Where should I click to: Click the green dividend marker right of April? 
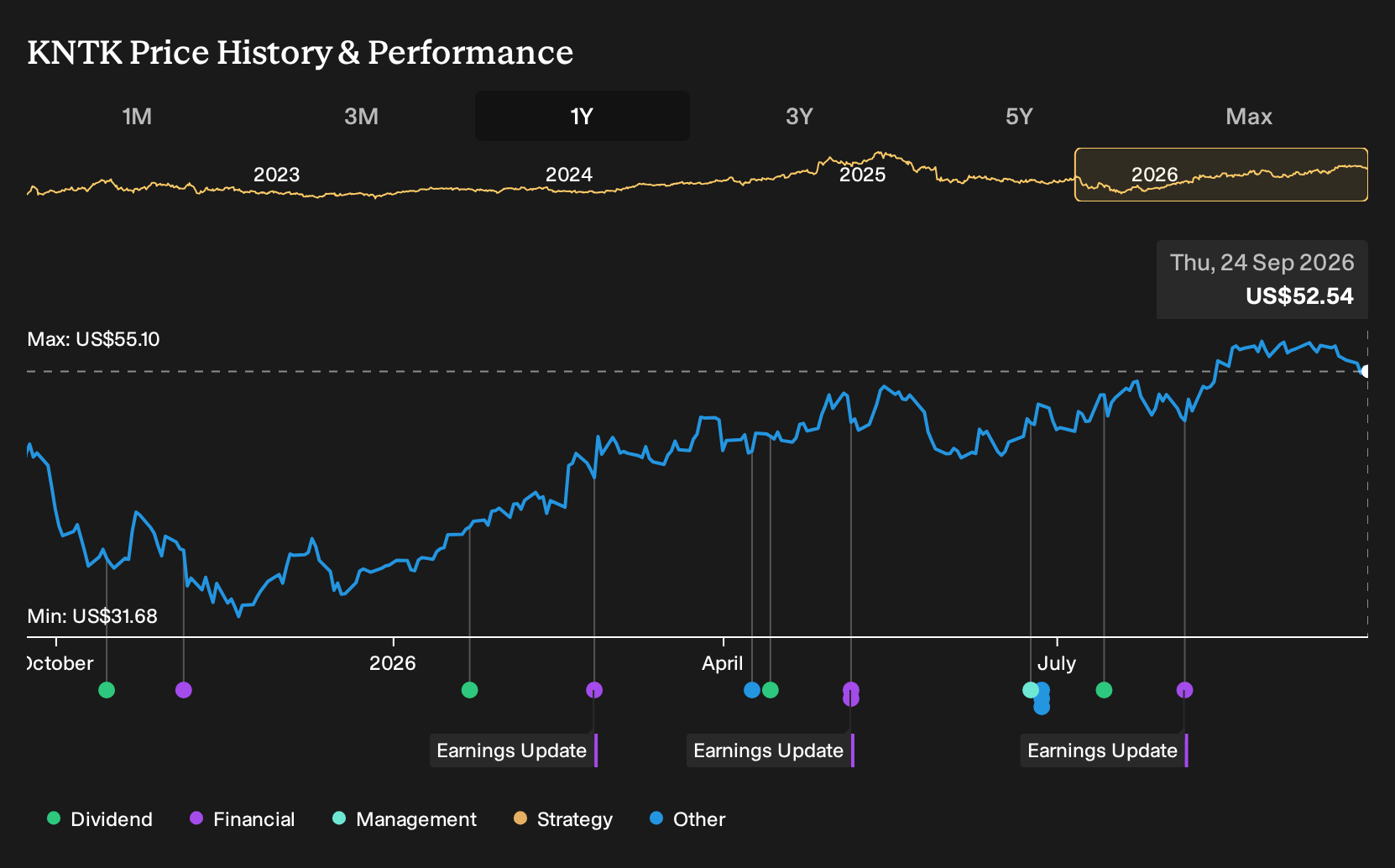tap(771, 690)
